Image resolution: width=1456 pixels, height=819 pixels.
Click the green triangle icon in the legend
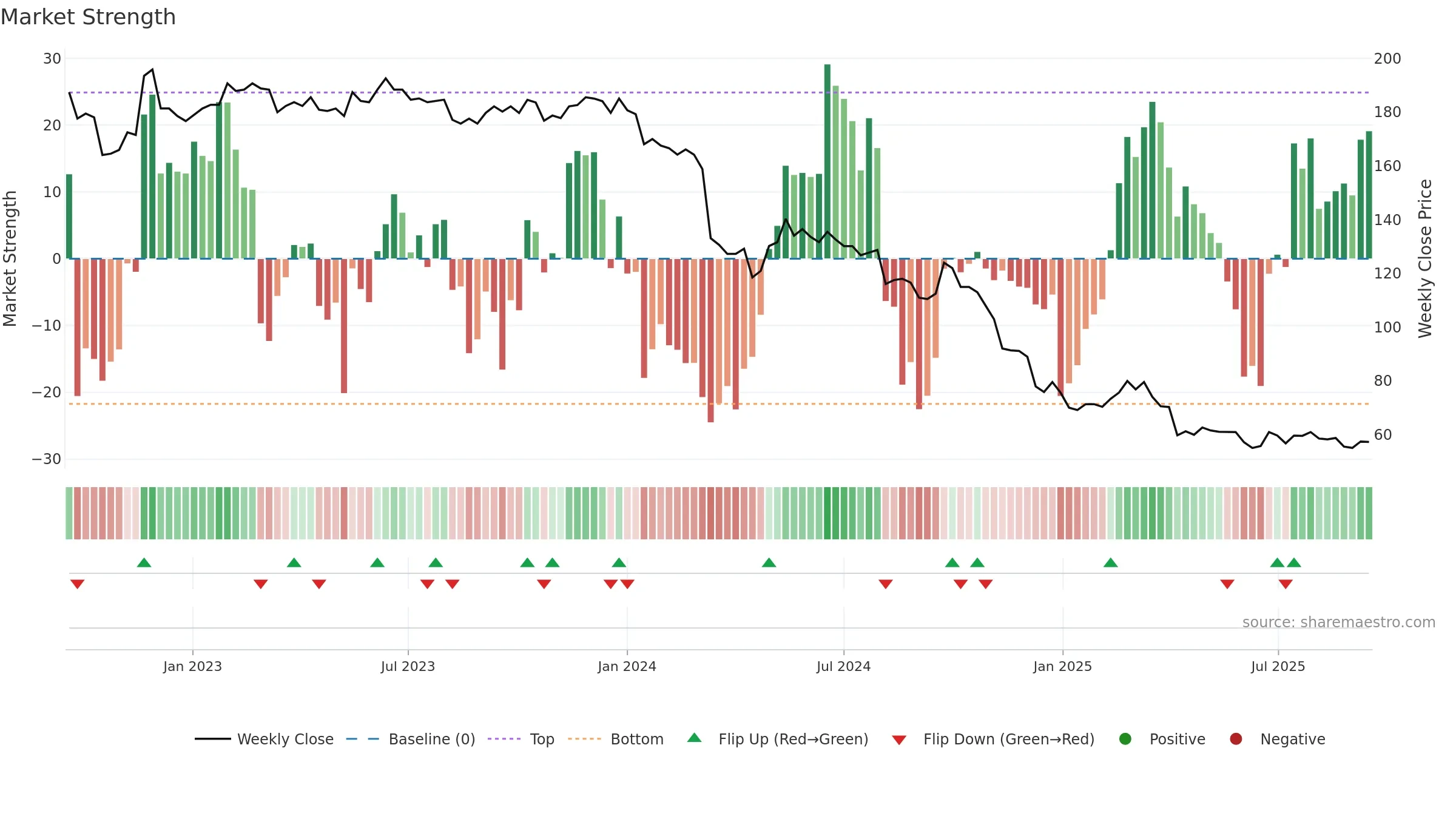695,738
